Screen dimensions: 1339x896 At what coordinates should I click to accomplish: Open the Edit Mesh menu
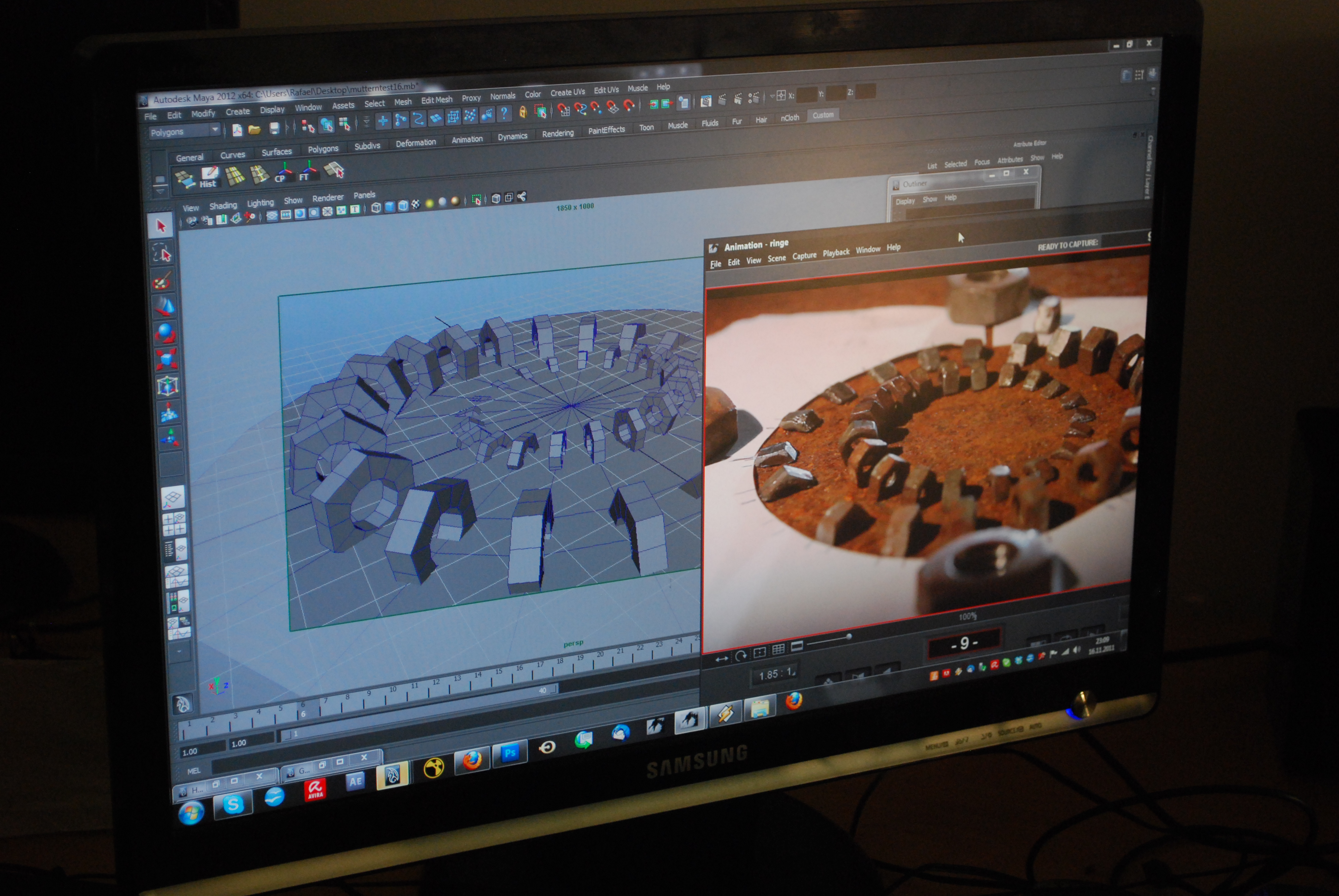437,100
